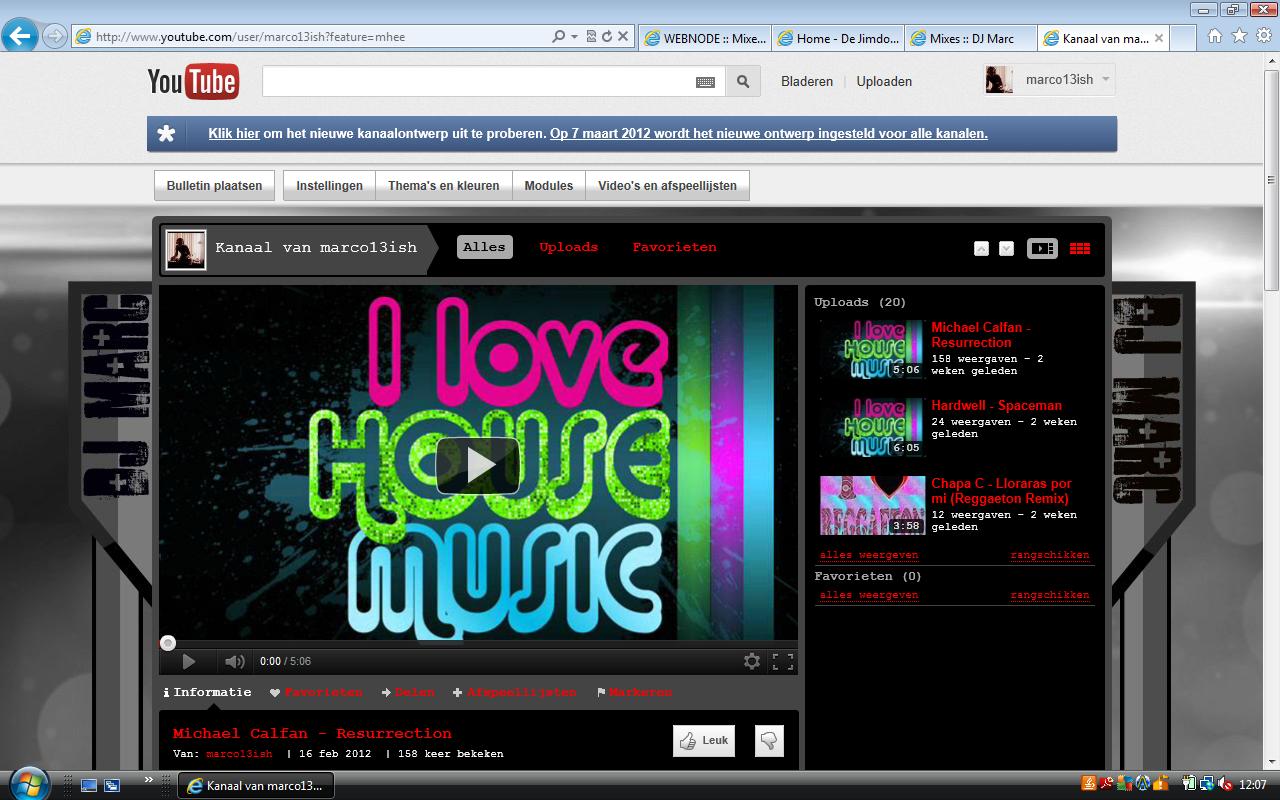Open the Hardwell - Spaceman video link
The height and width of the screenshot is (800, 1280).
[x=996, y=405]
